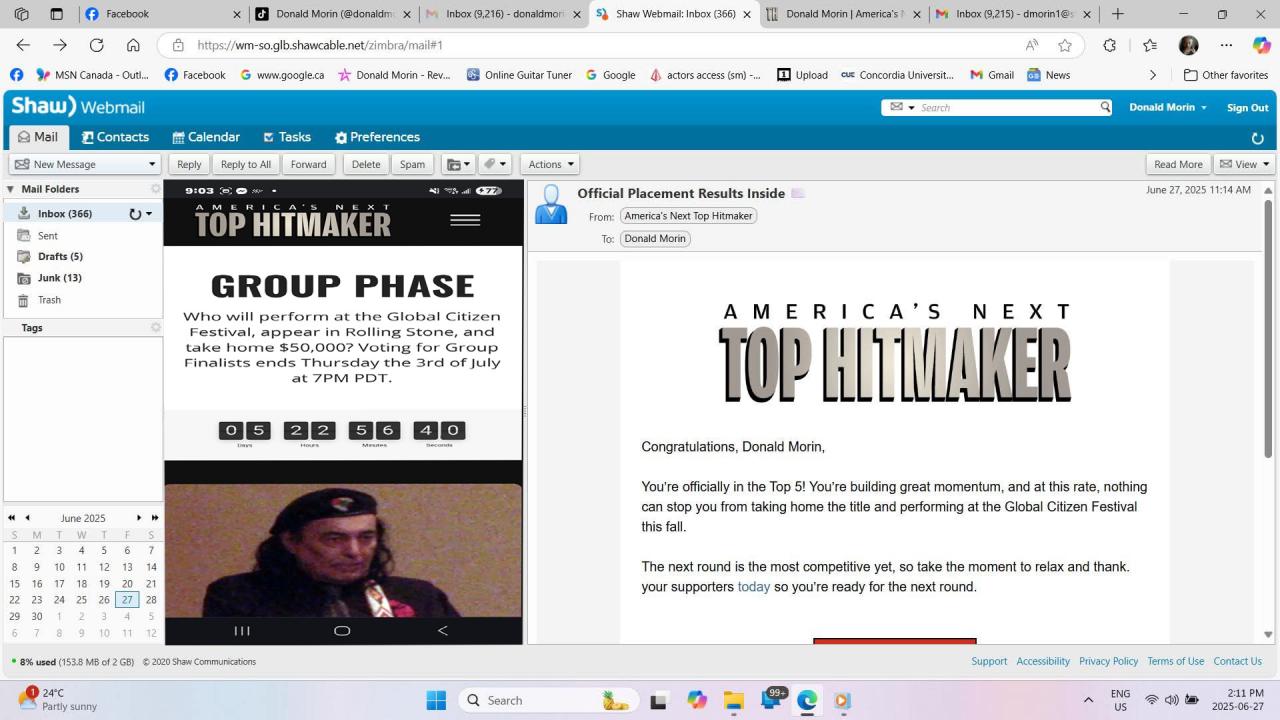Refresh the Inbox folder icon

pos(135,213)
